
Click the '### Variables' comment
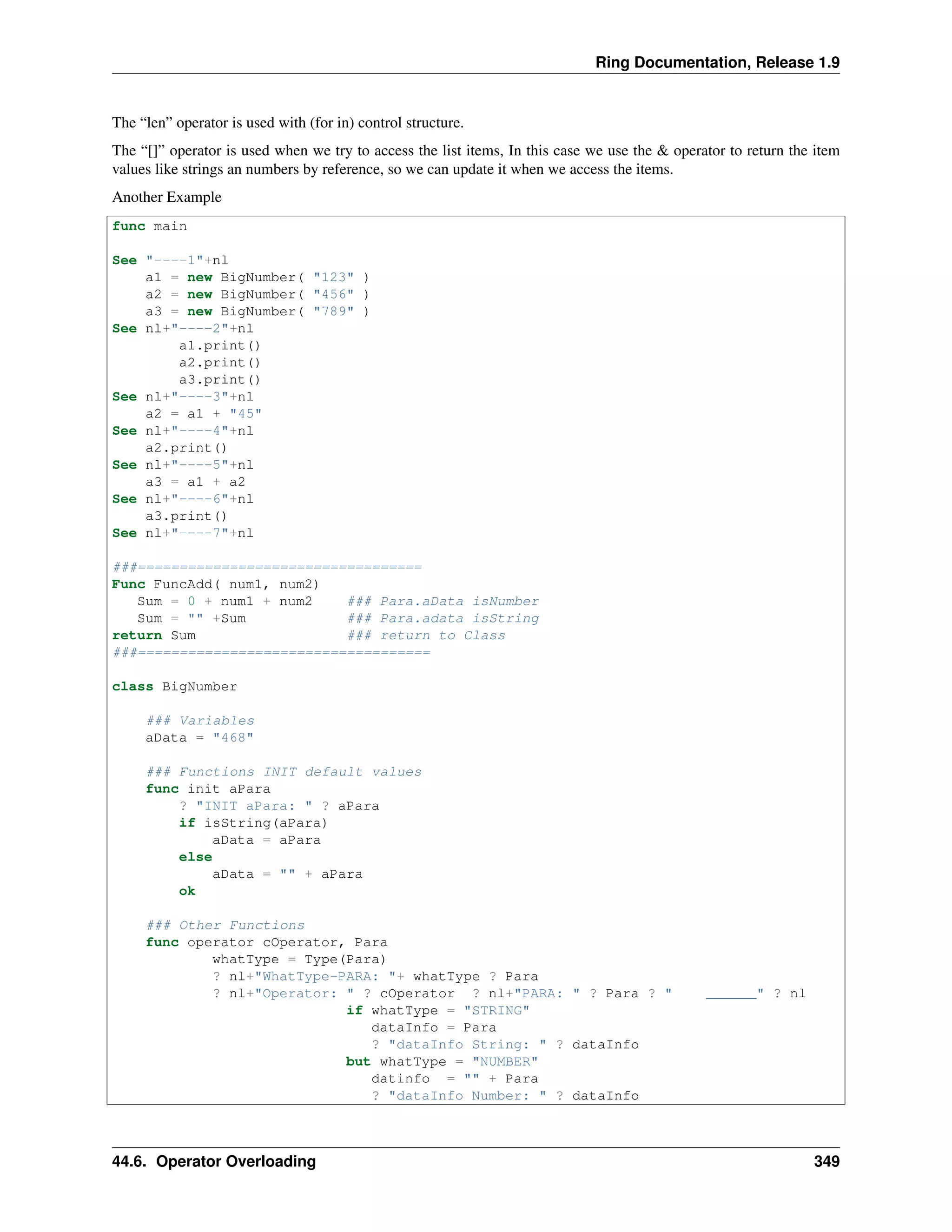(200, 720)
